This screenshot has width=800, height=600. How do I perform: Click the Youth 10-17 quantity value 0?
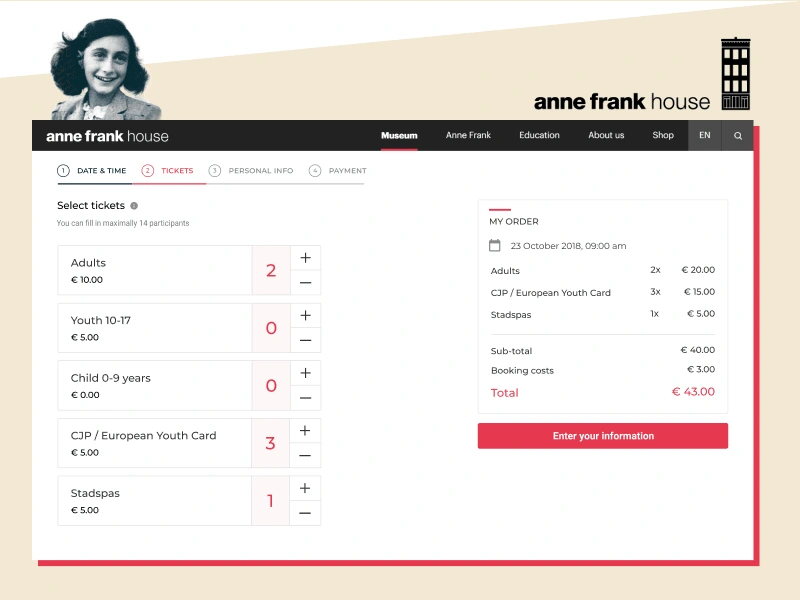[x=271, y=328]
